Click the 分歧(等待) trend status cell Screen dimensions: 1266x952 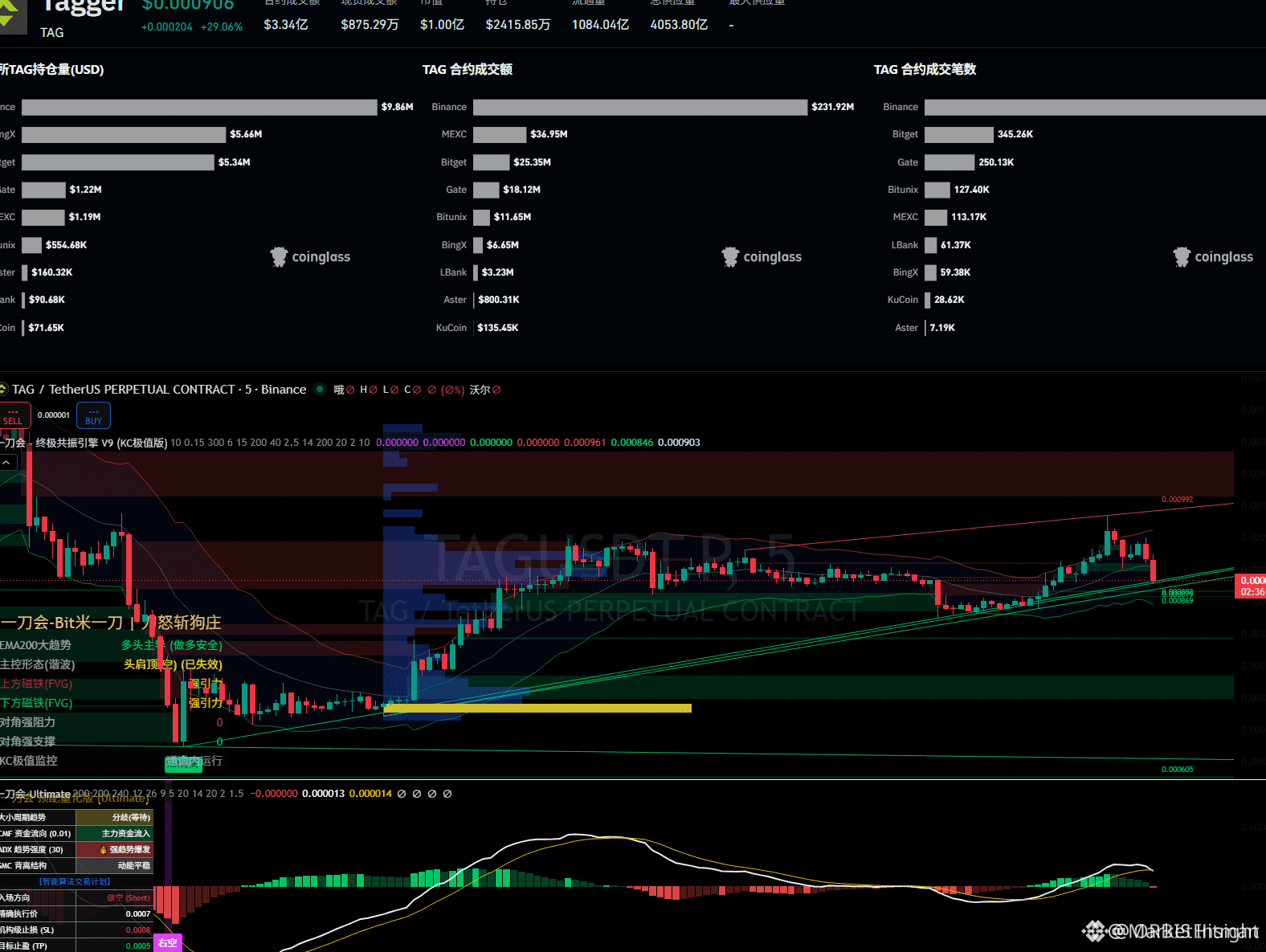[114, 817]
